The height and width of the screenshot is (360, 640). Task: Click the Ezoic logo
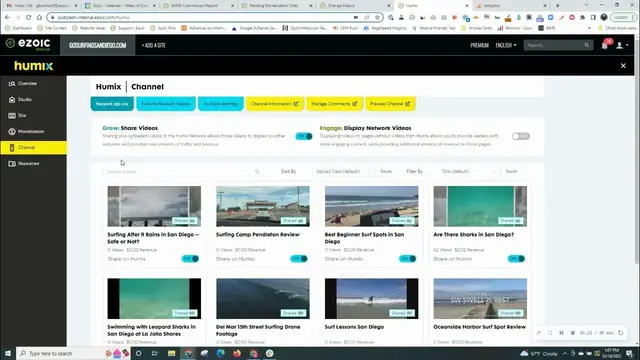(28, 44)
